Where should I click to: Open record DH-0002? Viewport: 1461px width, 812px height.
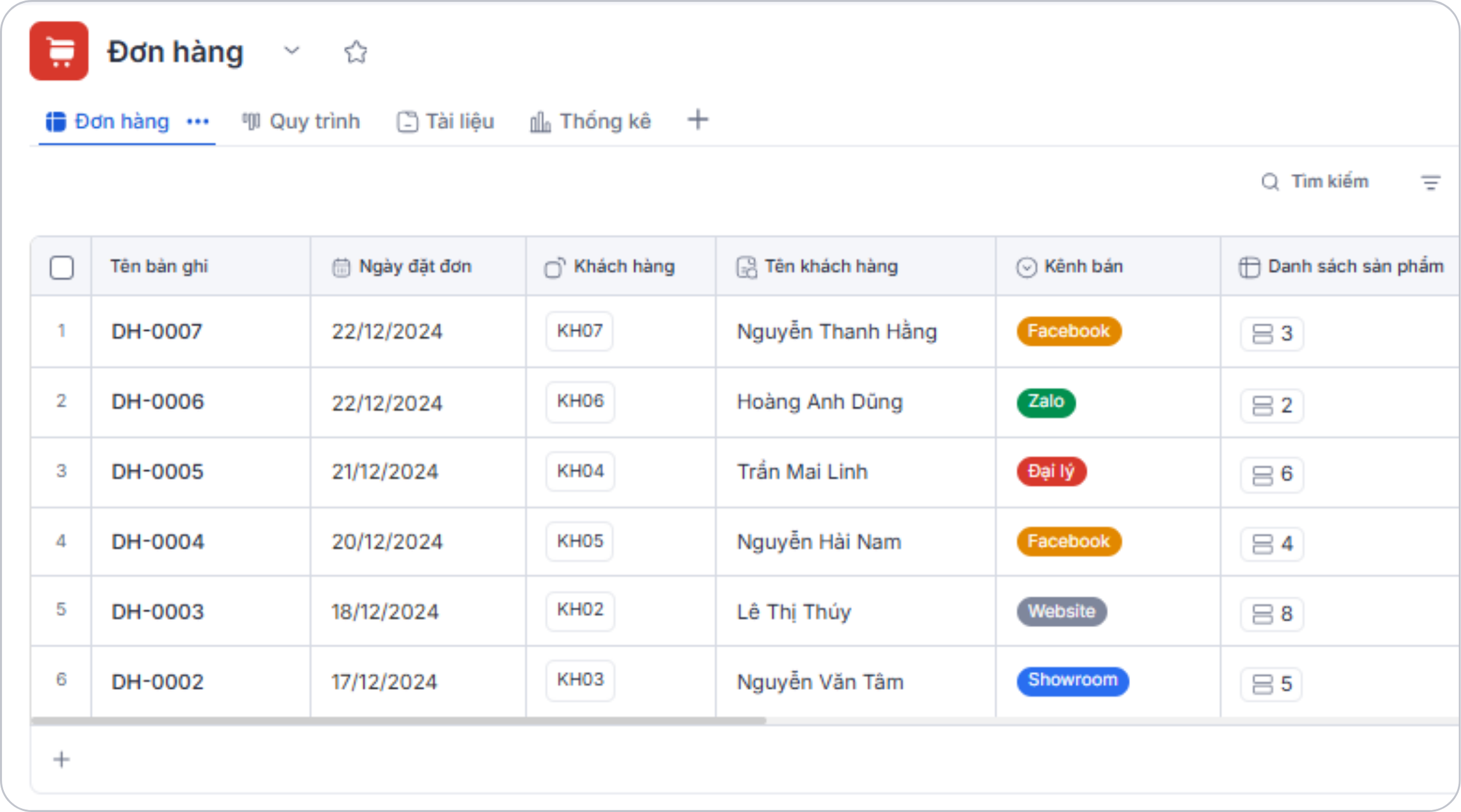(158, 682)
